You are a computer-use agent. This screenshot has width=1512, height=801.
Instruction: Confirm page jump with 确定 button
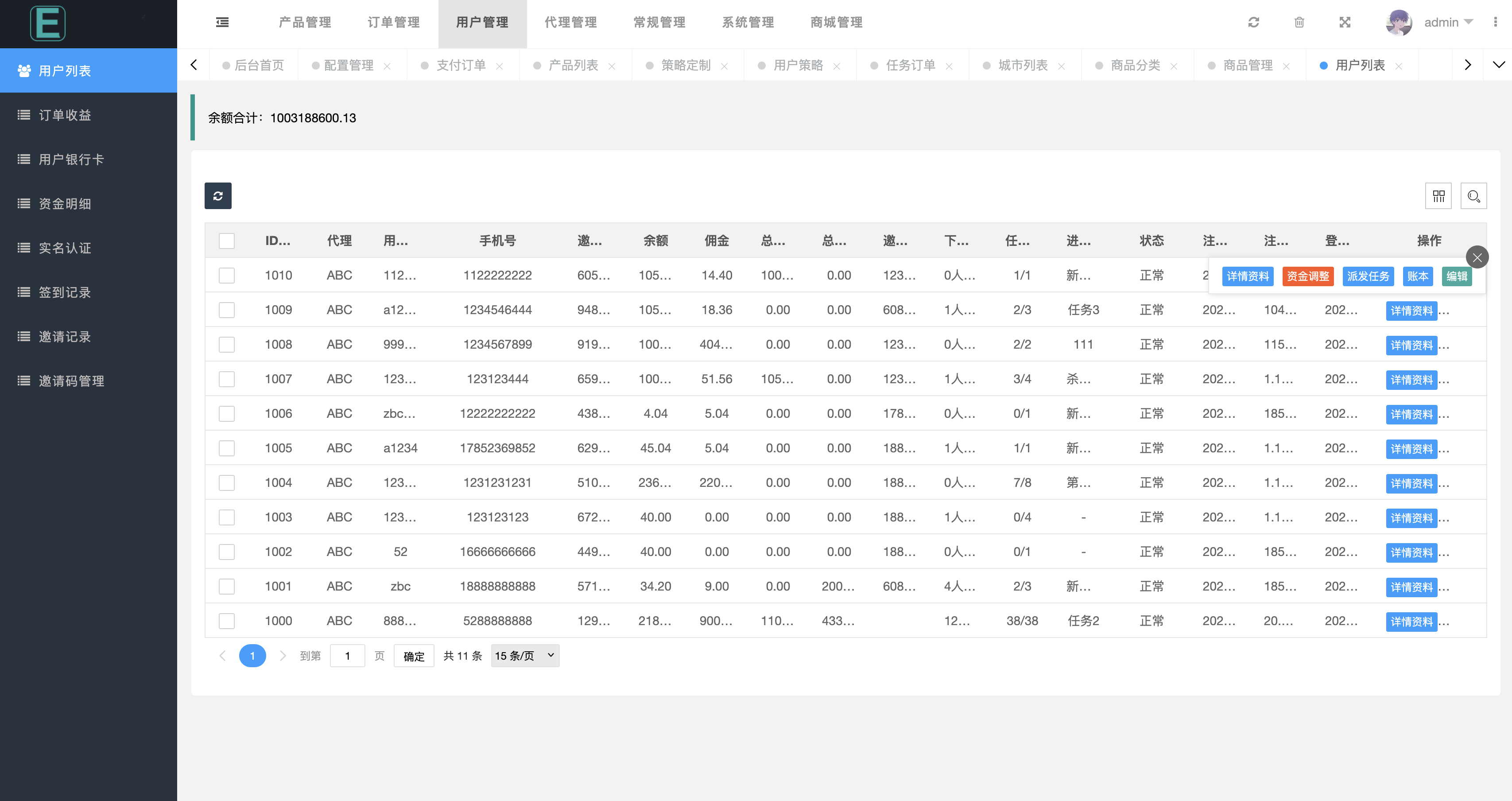tap(414, 655)
